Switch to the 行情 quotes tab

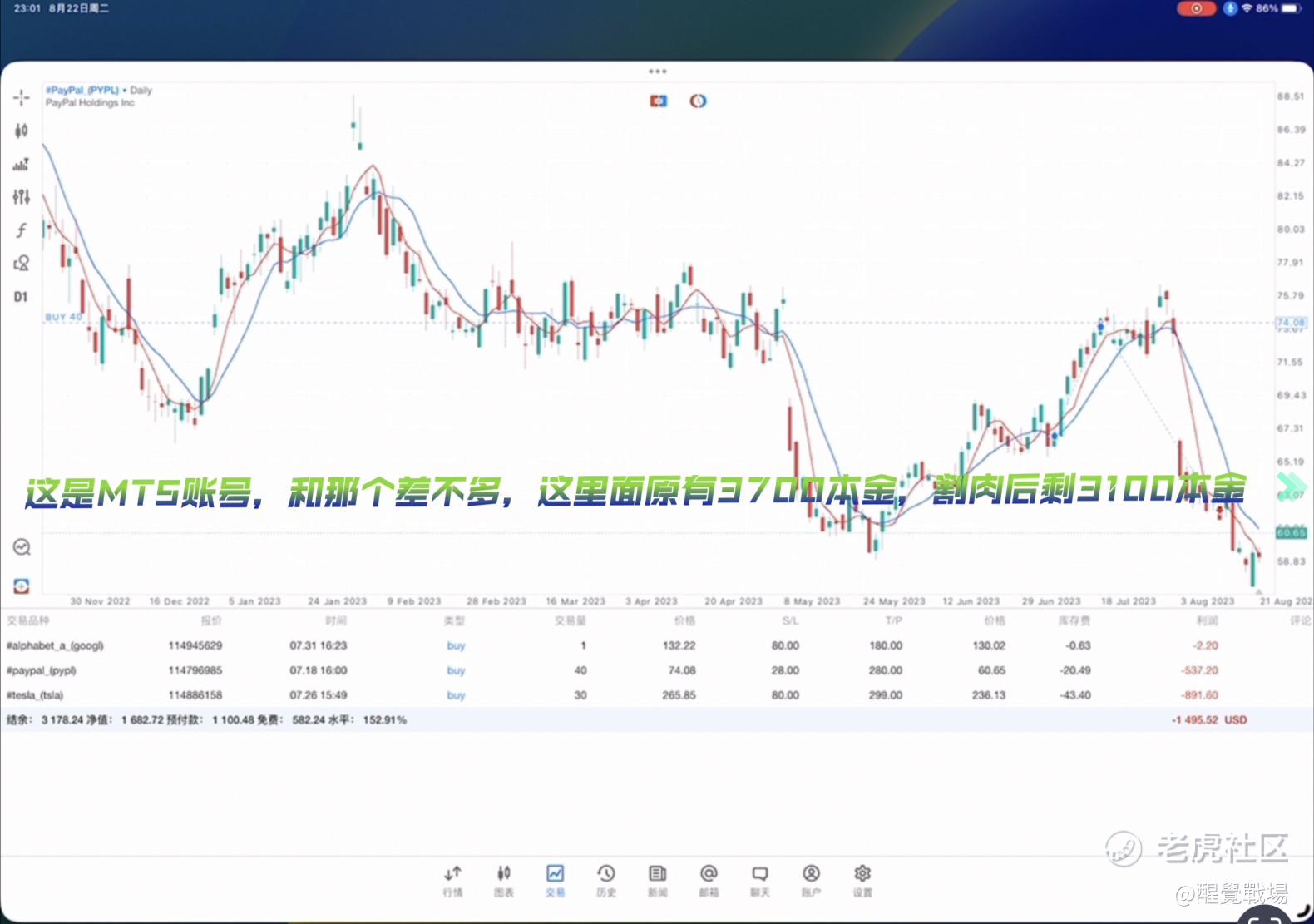click(x=452, y=880)
